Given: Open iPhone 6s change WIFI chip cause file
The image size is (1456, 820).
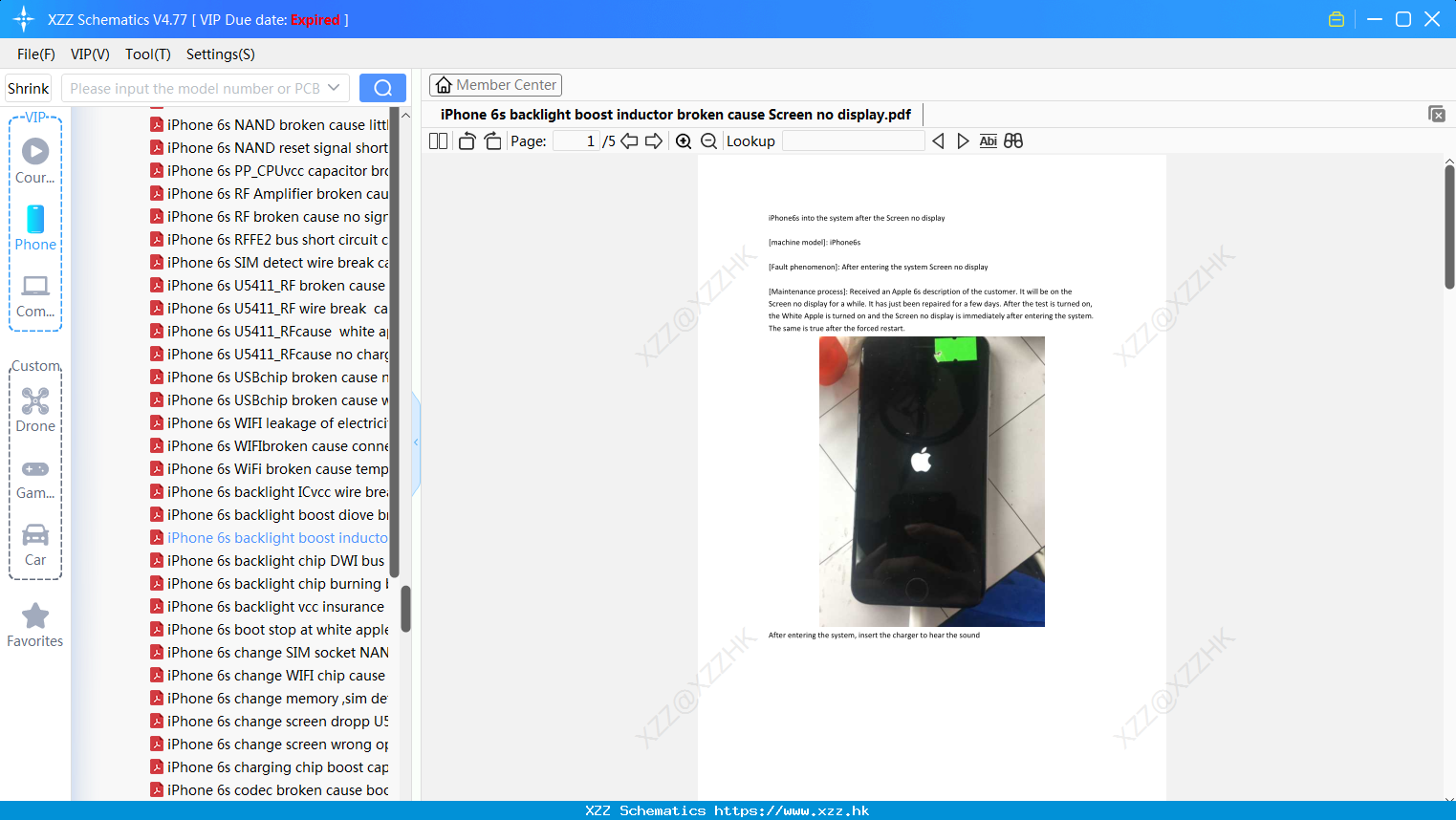Looking at the screenshot, I should tap(270, 676).
